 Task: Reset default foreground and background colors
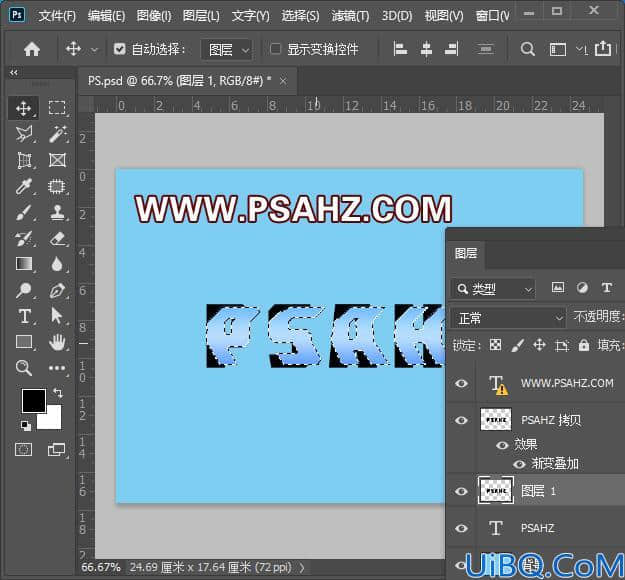26,425
